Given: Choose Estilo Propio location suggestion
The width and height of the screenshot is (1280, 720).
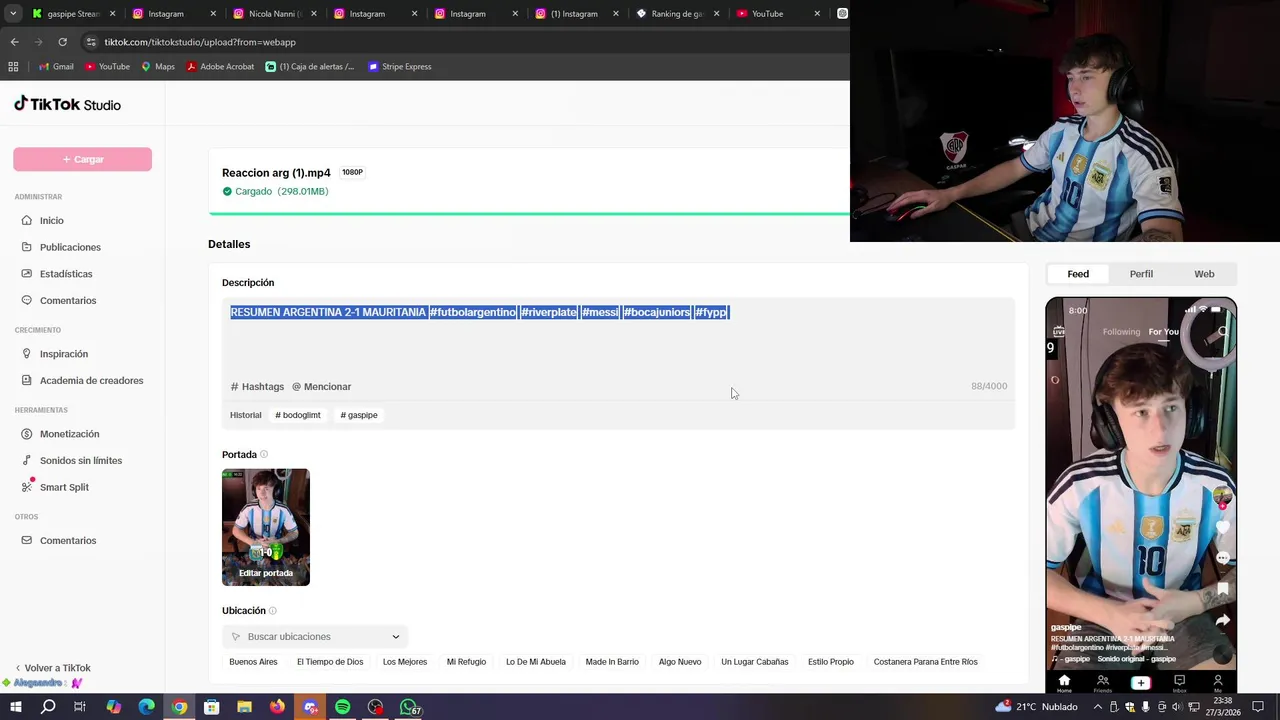Looking at the screenshot, I should tap(831, 662).
